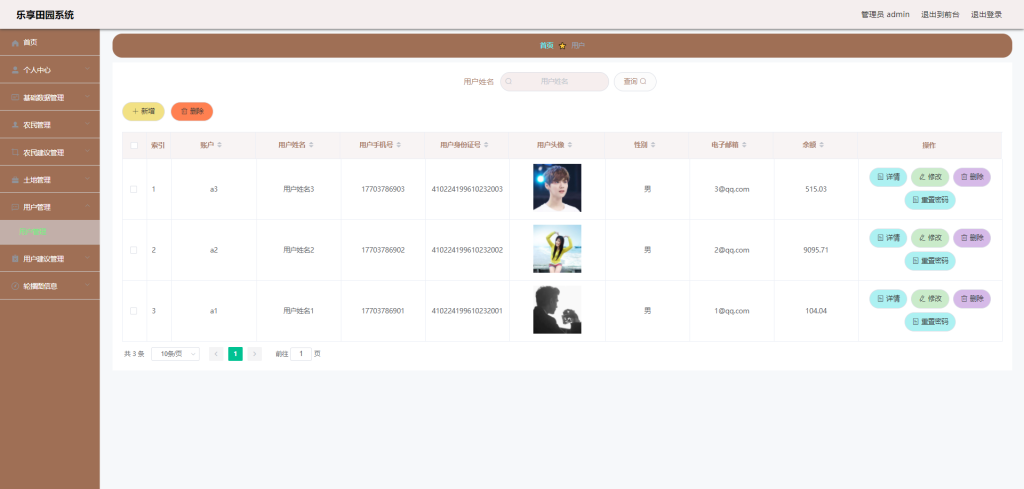Image resolution: width=1024 pixels, height=489 pixels.
Task: Expand the 土地管理 sidebar menu
Action: click(50, 180)
